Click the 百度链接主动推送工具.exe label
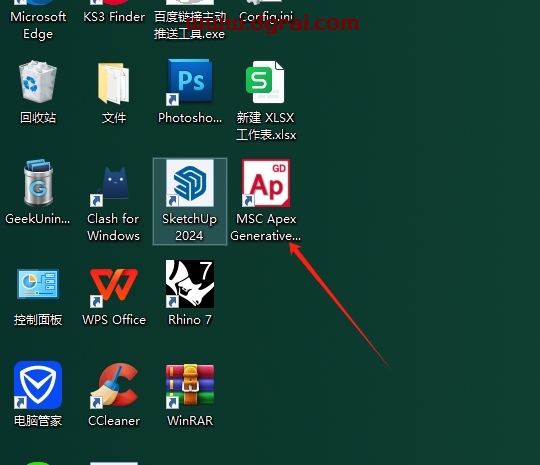540x465 pixels. pyautogui.click(x=189, y=25)
